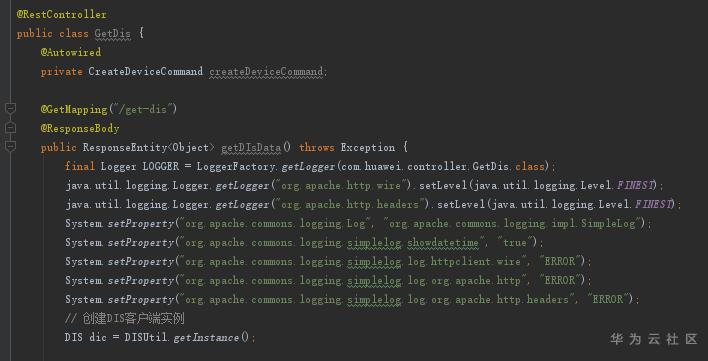Select the "/get-dis" mapping string
Image resolution: width=708 pixels, height=361 pixels.
(142, 109)
